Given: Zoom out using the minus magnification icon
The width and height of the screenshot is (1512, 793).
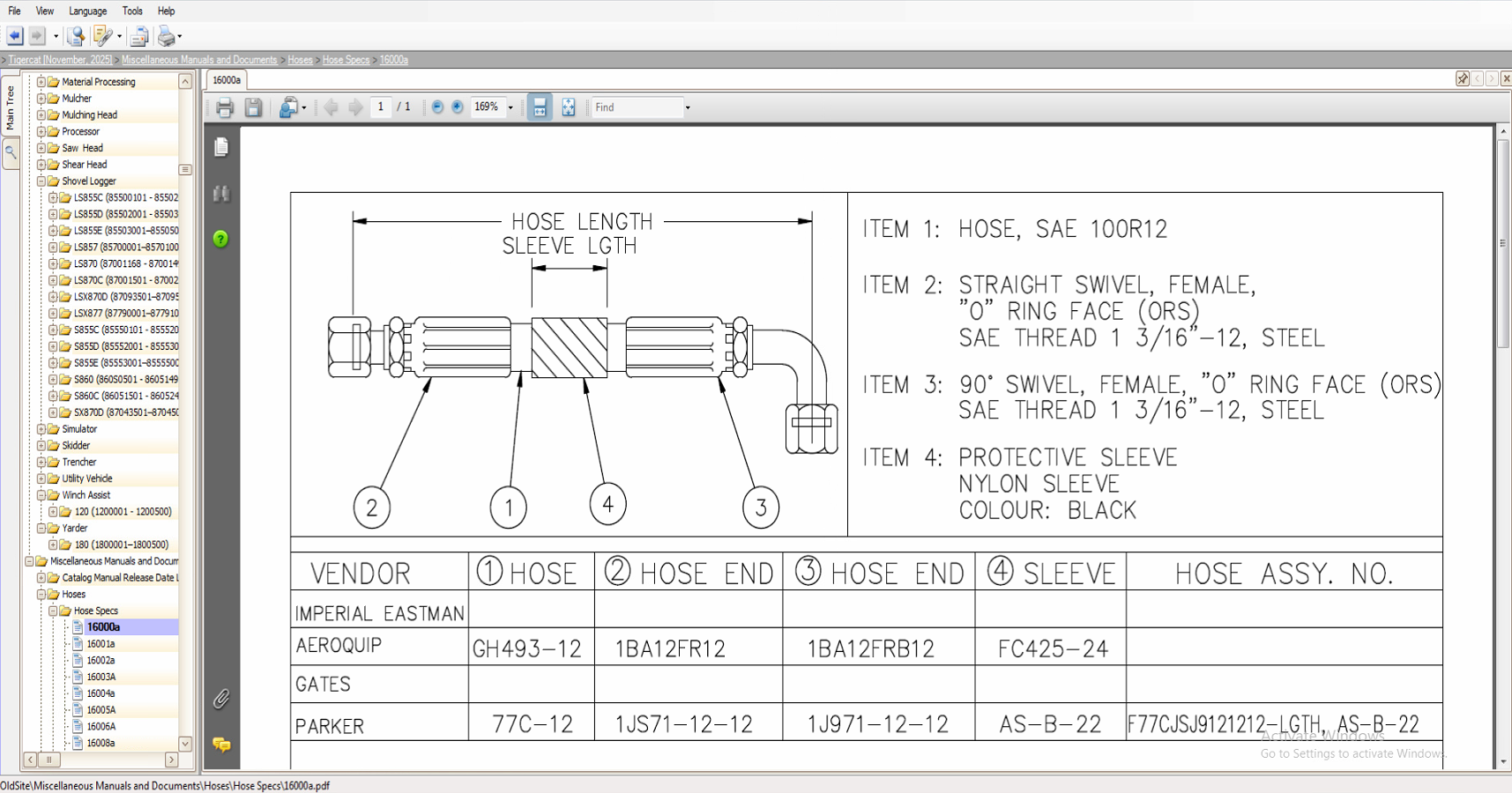Looking at the screenshot, I should tap(437, 107).
